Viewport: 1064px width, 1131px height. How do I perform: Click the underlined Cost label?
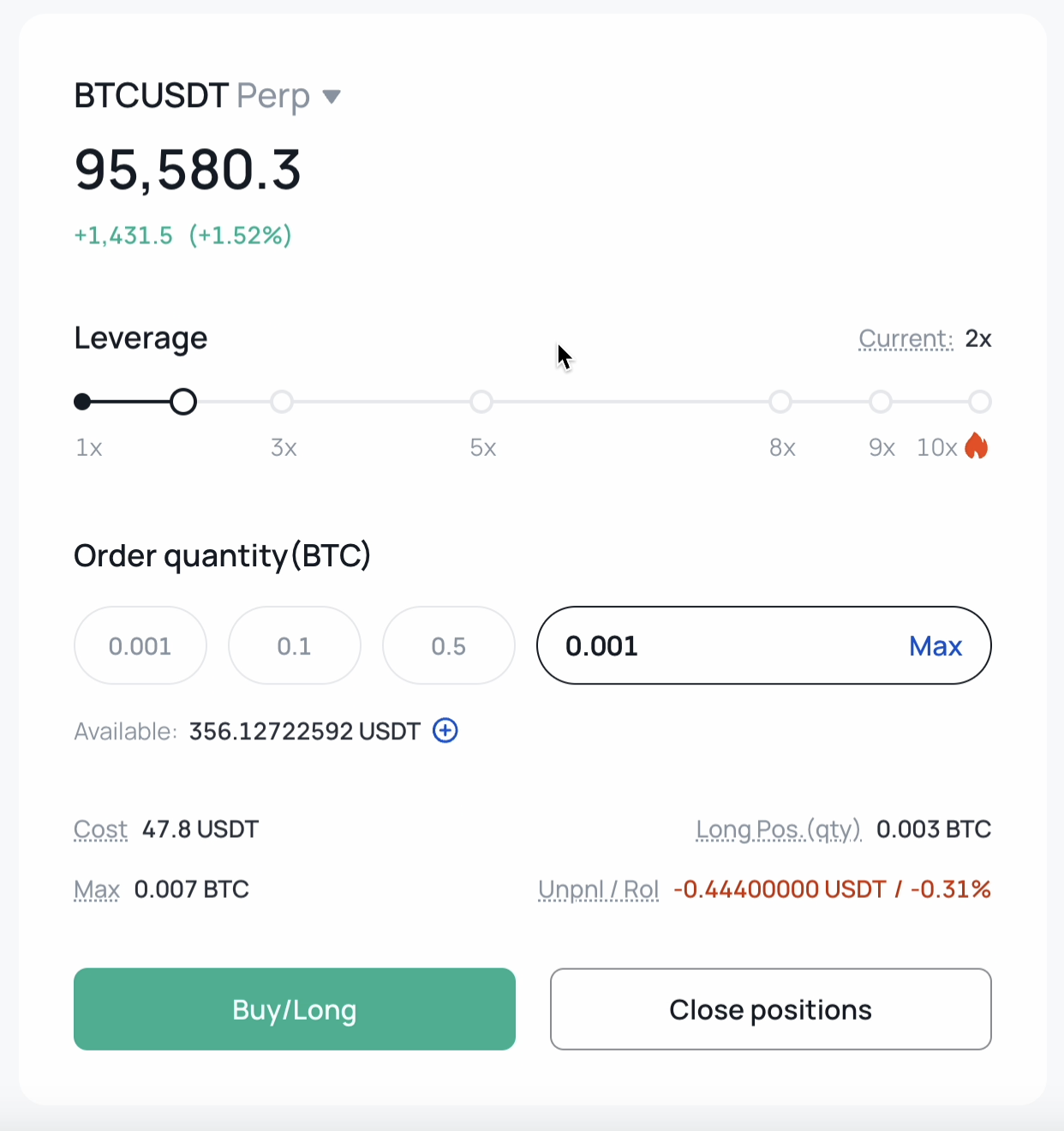[x=100, y=829]
